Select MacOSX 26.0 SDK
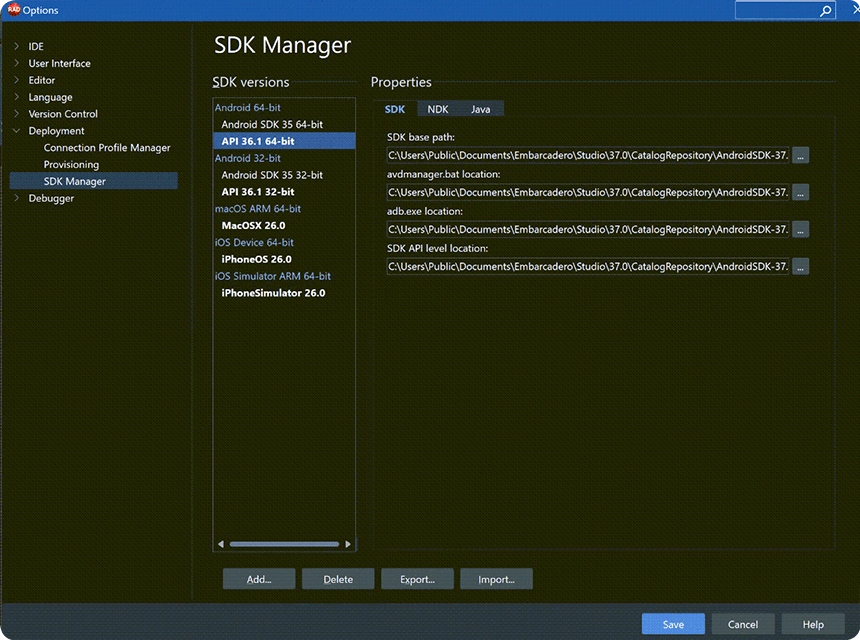This screenshot has height=640, width=860. point(253,226)
